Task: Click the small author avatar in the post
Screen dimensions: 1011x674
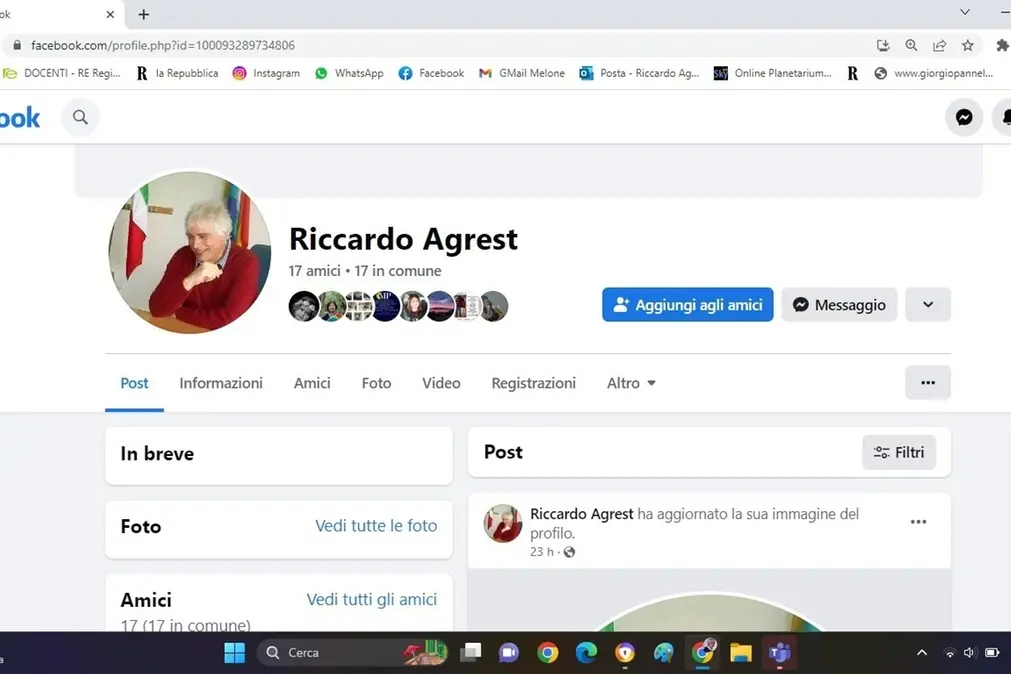Action: pos(502,523)
